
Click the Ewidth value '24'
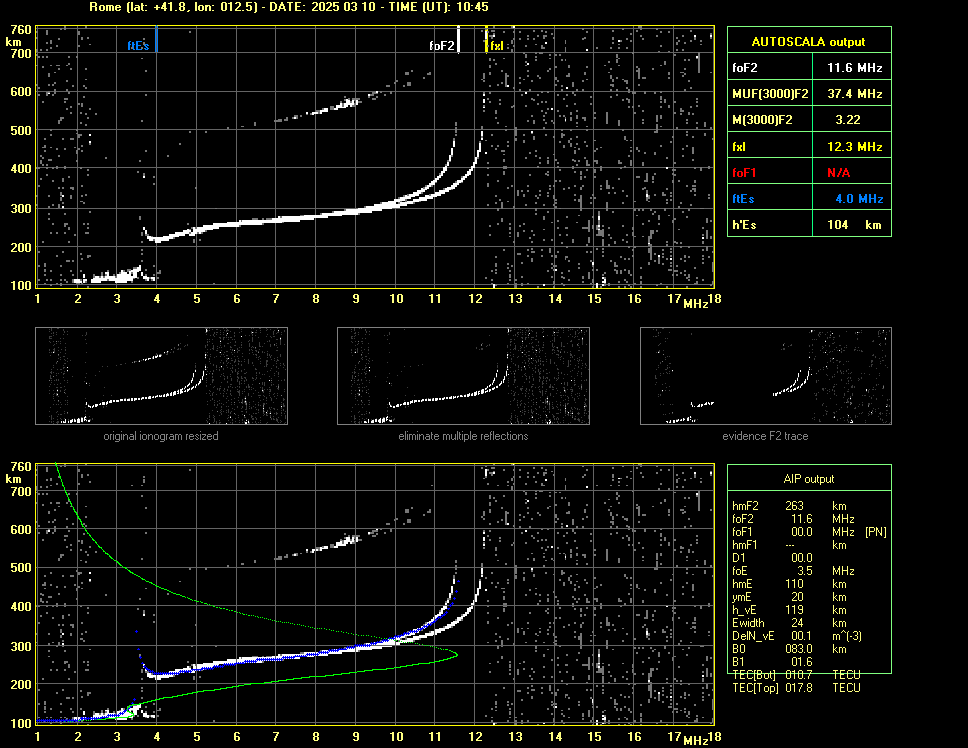(797, 623)
